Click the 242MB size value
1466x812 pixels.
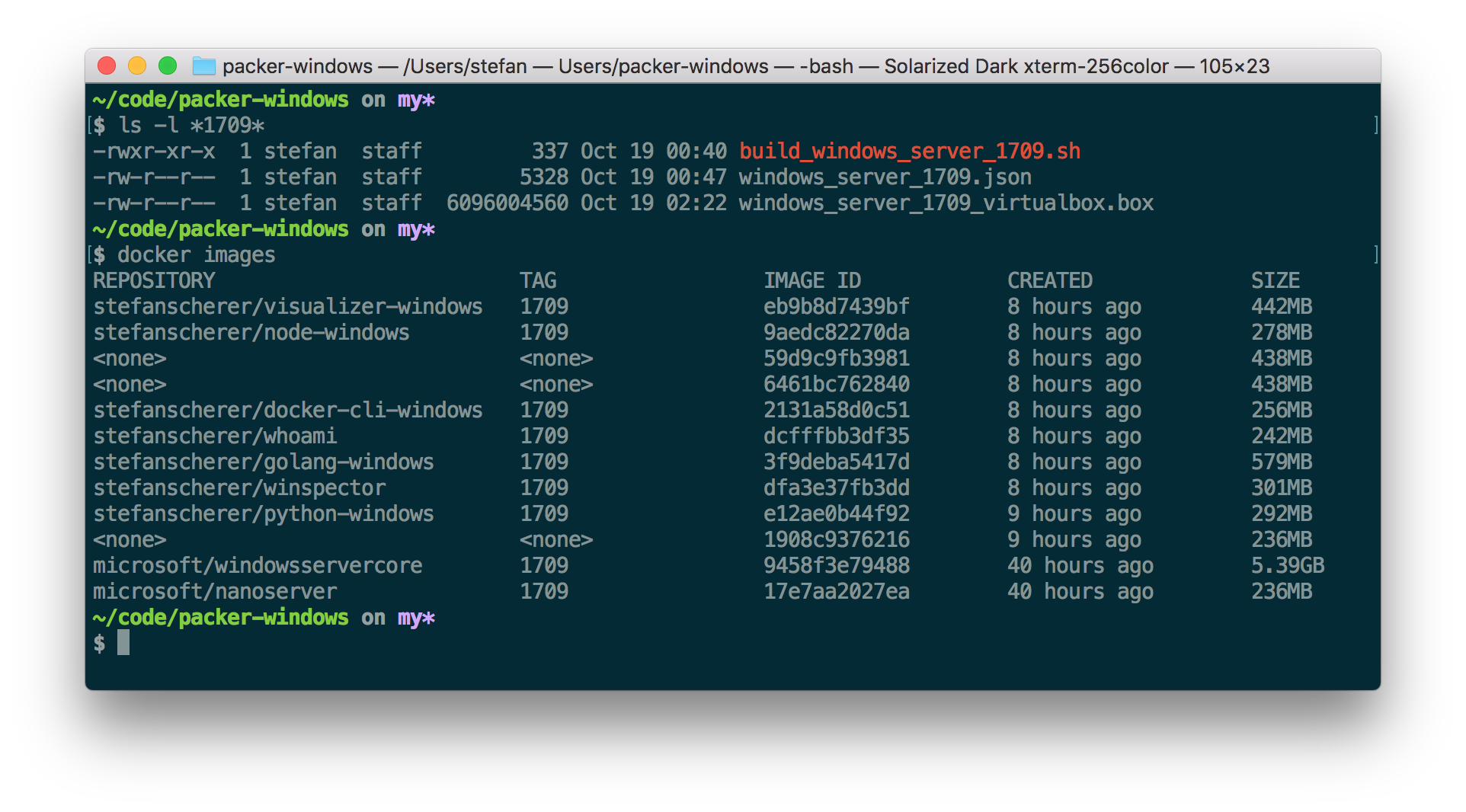pyautogui.click(x=1282, y=436)
